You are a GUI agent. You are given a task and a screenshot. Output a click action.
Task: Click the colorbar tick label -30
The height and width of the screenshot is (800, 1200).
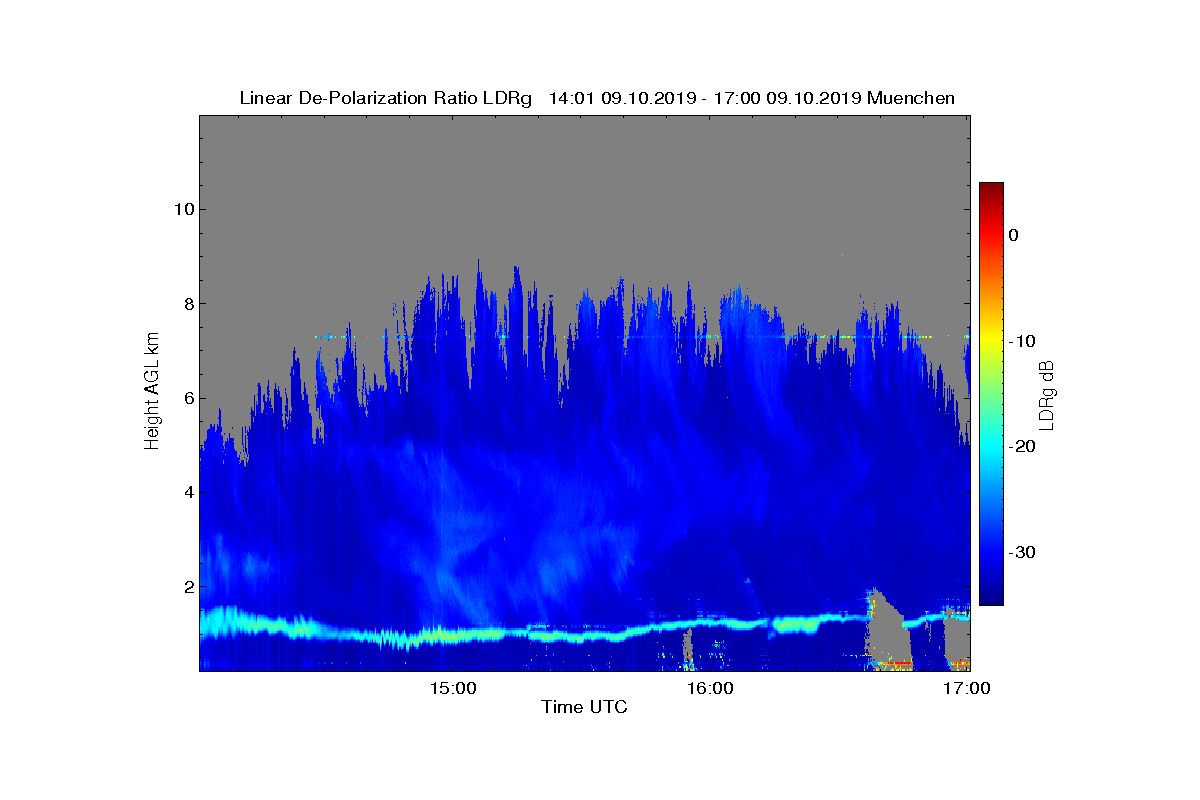(x=1020, y=552)
